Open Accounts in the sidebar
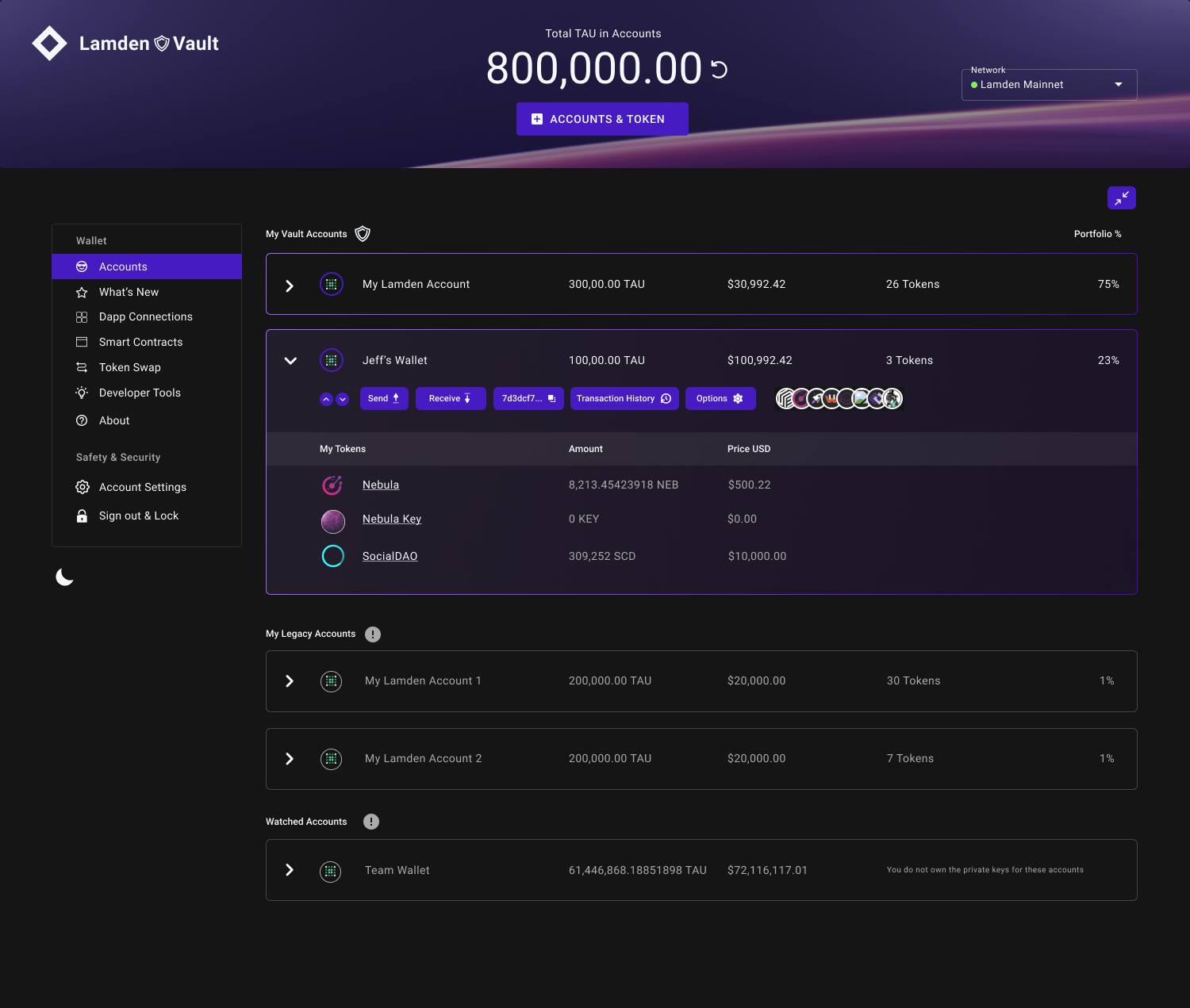Viewport: 1190px width, 1008px height. pos(147,266)
